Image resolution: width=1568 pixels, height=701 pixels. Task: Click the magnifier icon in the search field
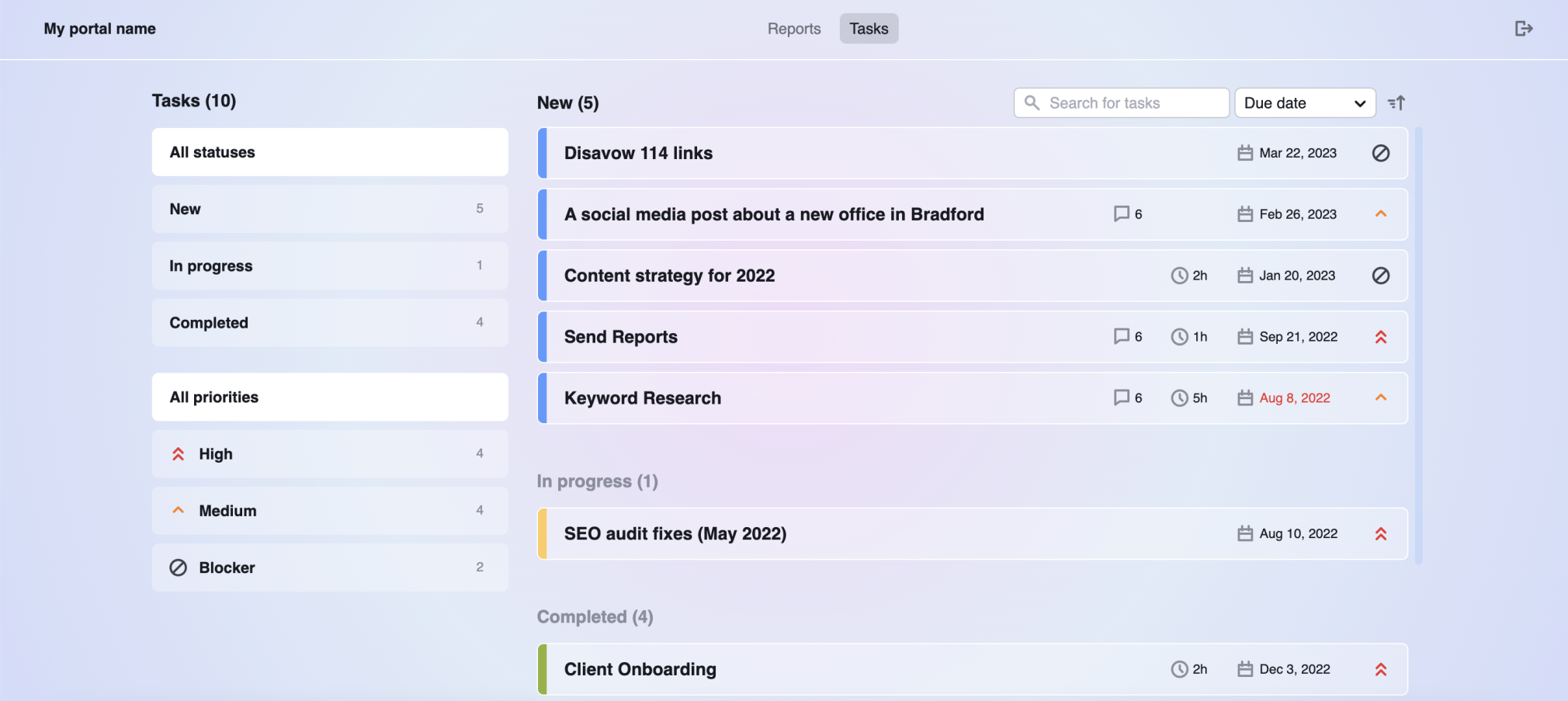click(1032, 102)
